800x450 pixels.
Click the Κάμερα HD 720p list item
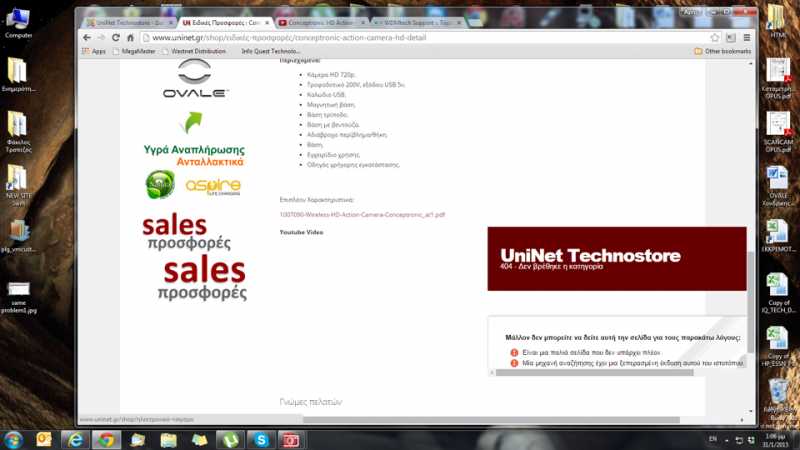pyautogui.click(x=331, y=75)
